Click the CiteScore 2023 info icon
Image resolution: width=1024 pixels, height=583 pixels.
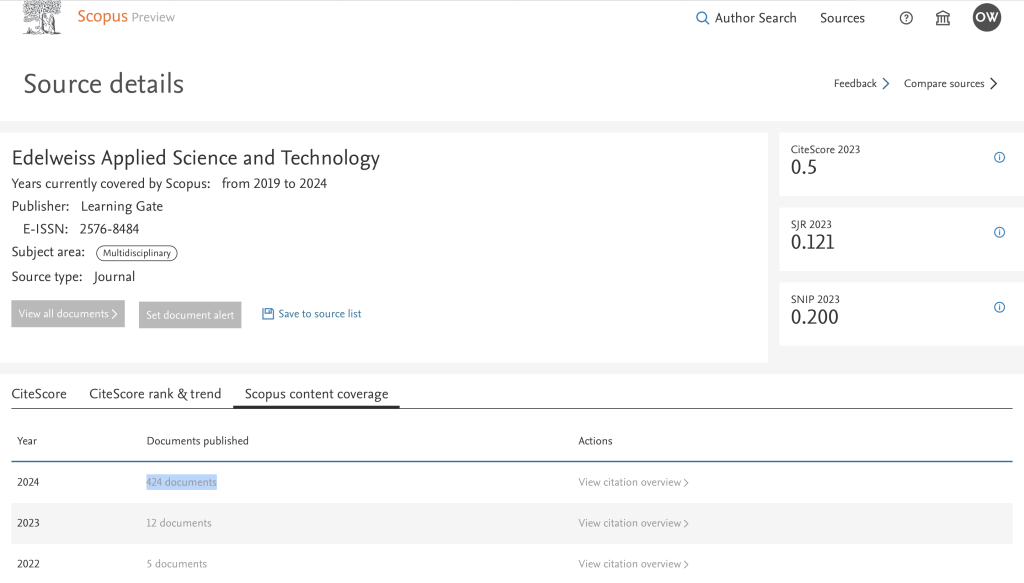(999, 158)
